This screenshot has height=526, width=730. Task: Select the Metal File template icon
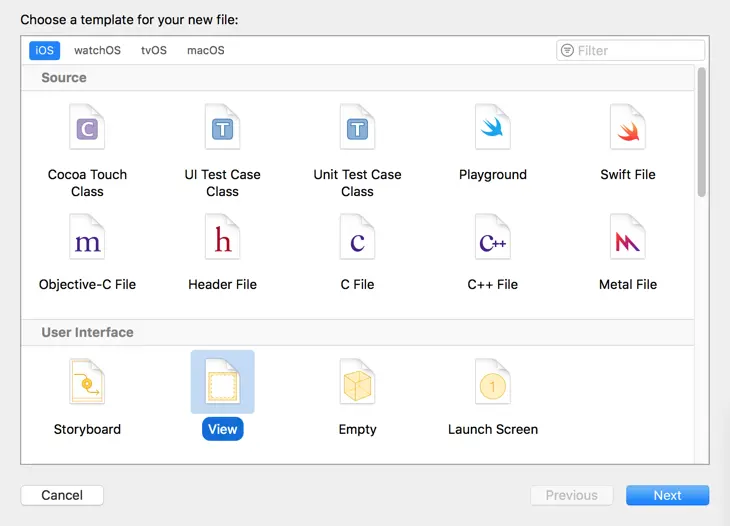pyautogui.click(x=628, y=239)
